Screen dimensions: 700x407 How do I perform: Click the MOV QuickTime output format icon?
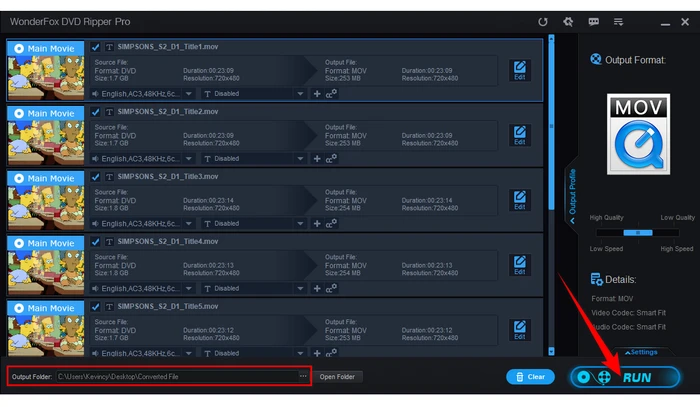(x=638, y=134)
